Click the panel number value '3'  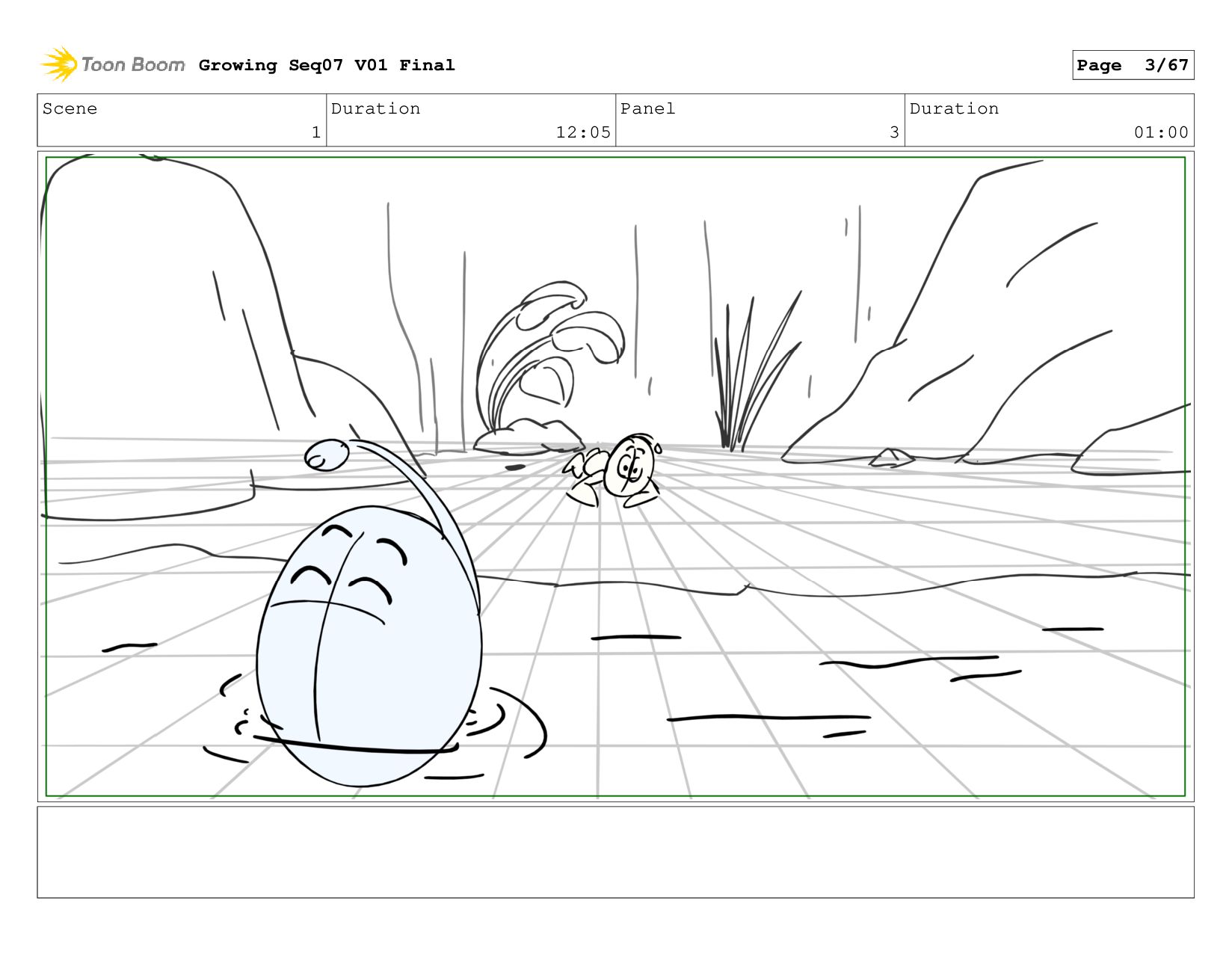click(894, 132)
